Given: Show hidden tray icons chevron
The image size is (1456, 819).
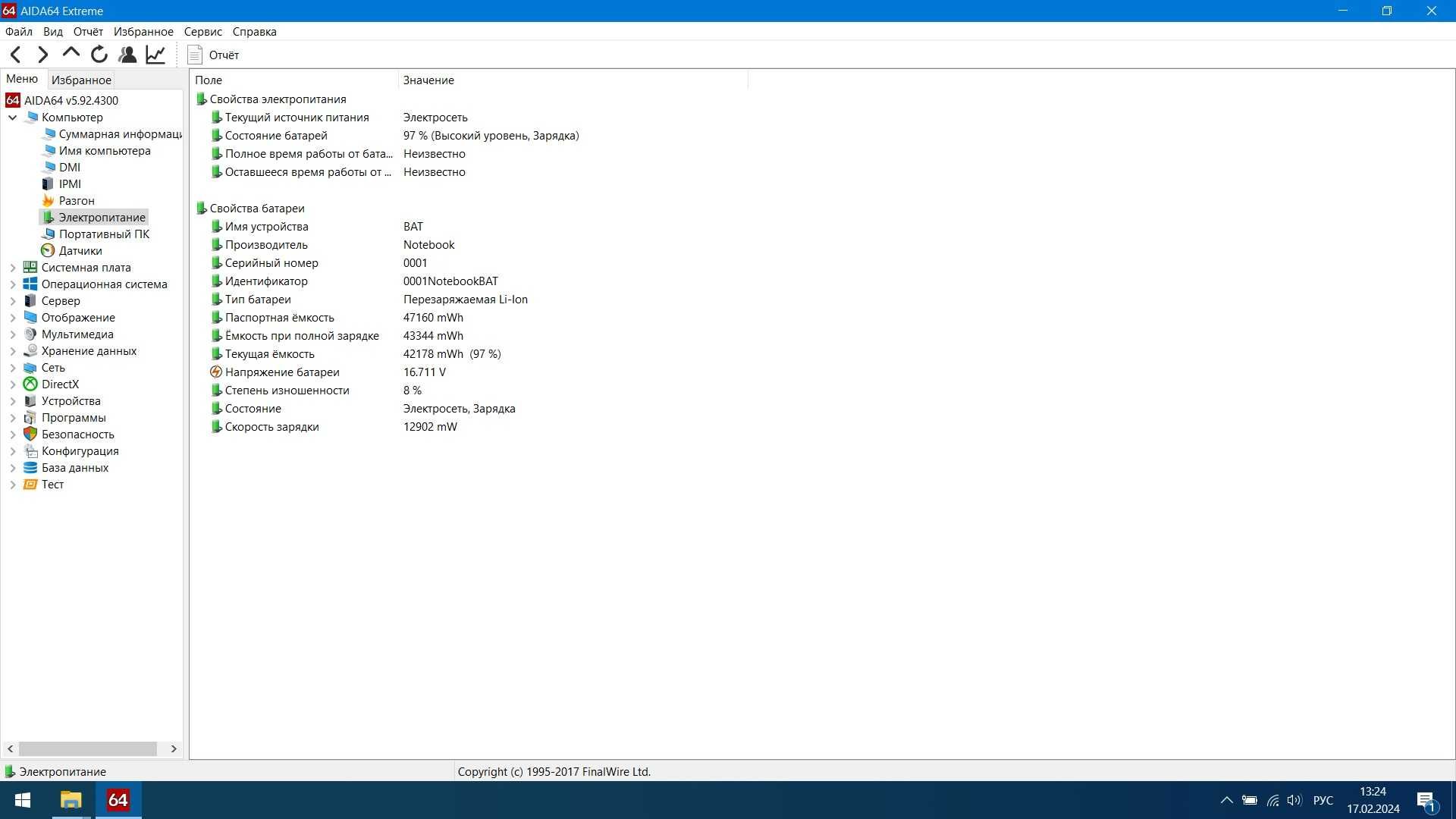Looking at the screenshot, I should coord(1226,800).
